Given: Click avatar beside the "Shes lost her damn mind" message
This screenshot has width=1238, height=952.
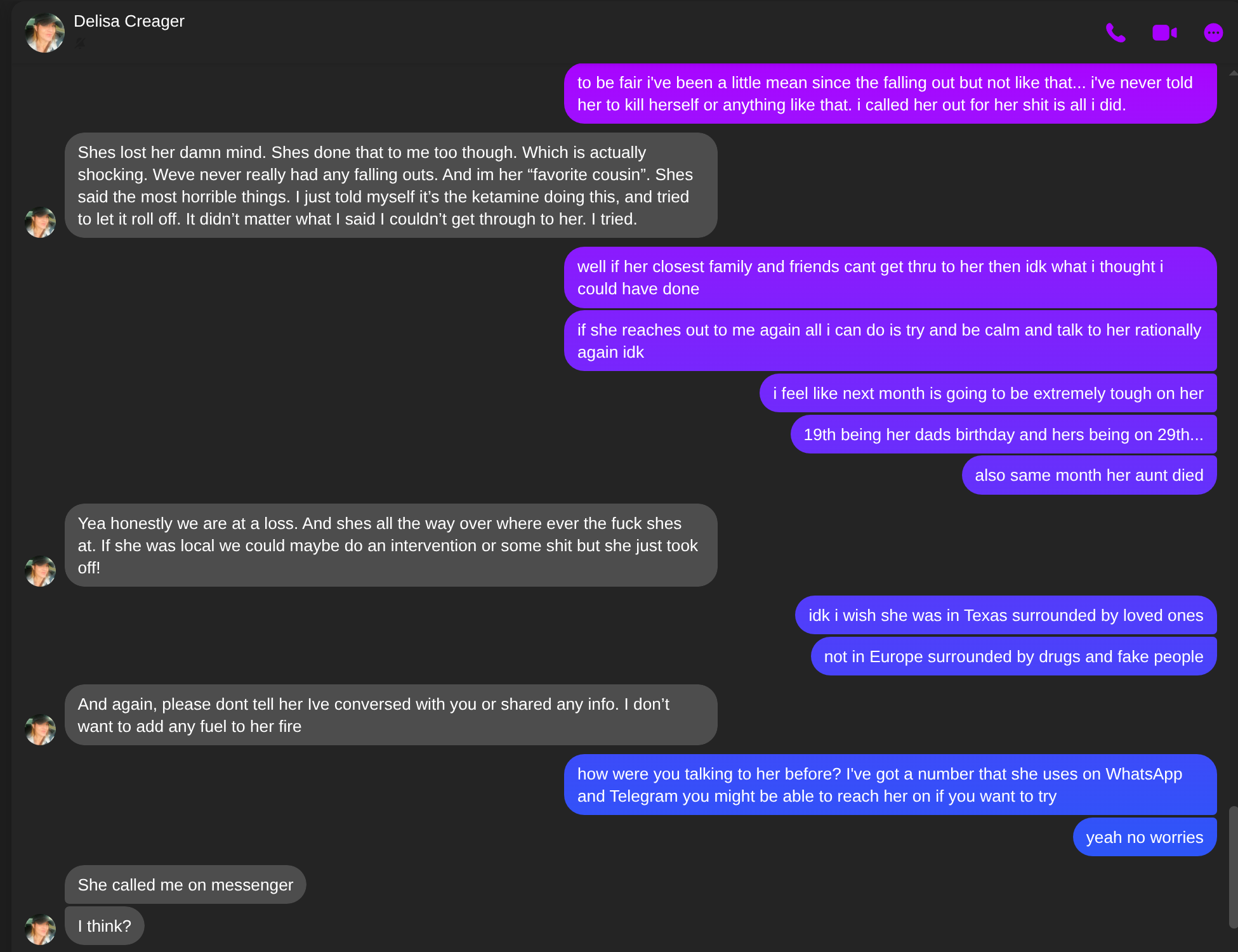Looking at the screenshot, I should 40,222.
